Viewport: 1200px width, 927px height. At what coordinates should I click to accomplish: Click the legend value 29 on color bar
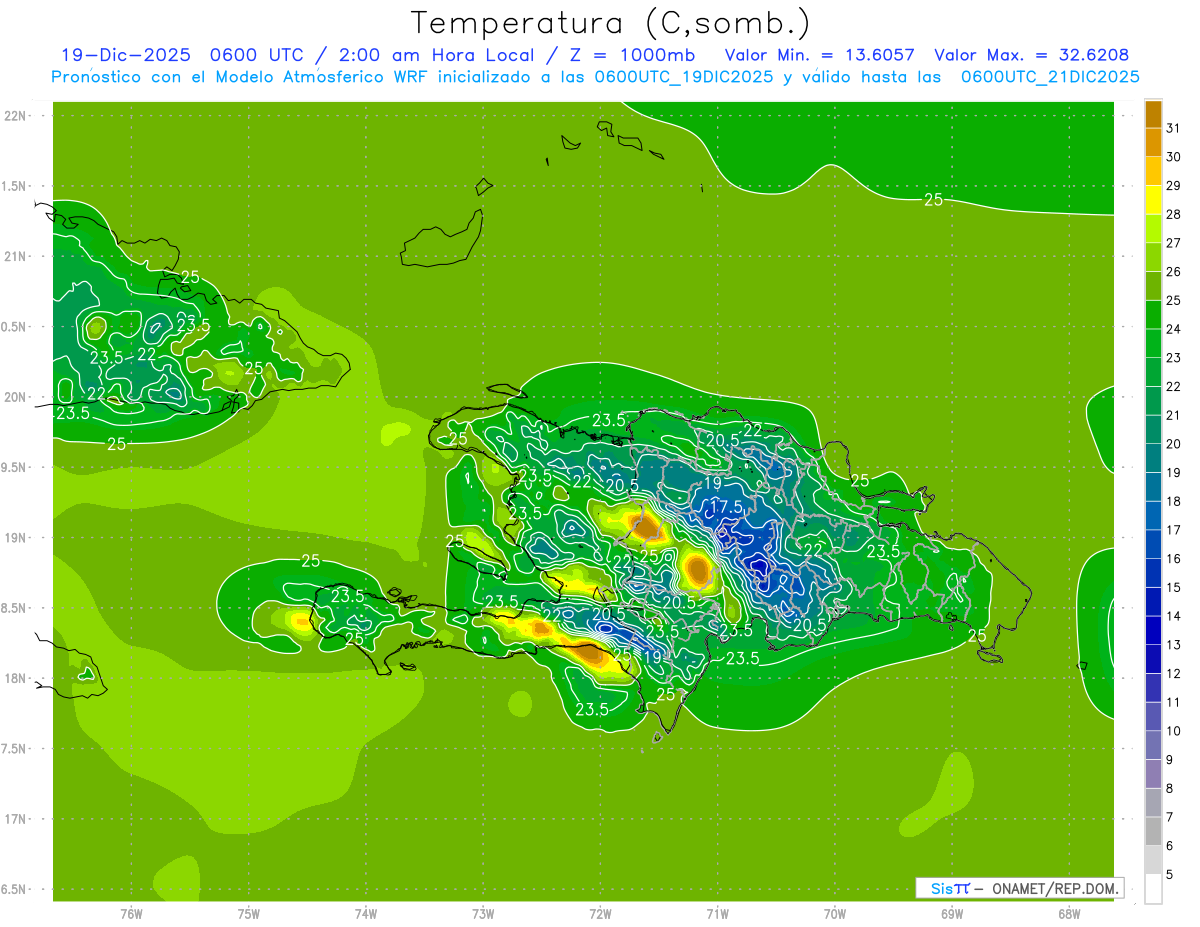tap(1174, 185)
